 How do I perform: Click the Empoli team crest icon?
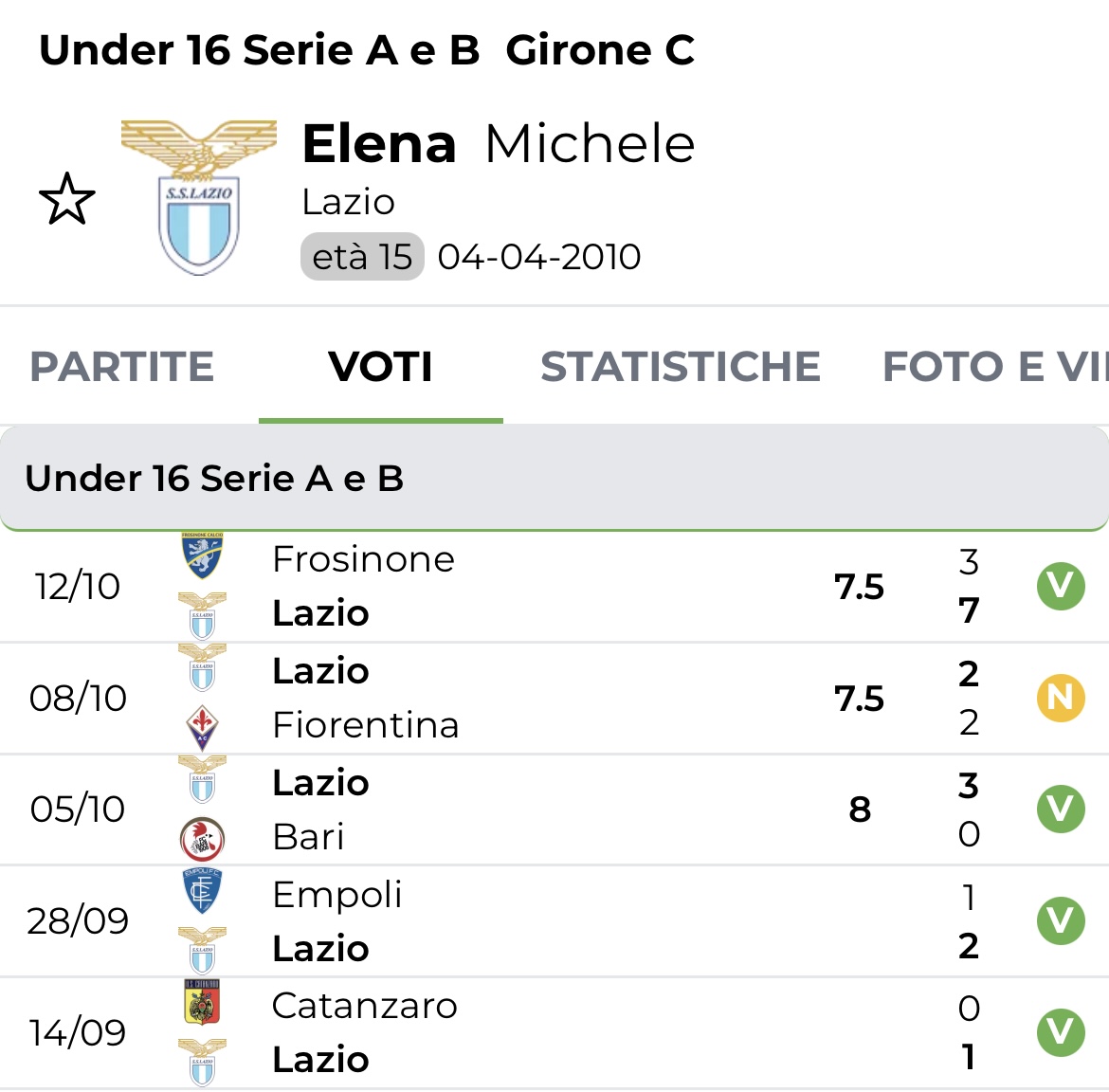coord(202,891)
